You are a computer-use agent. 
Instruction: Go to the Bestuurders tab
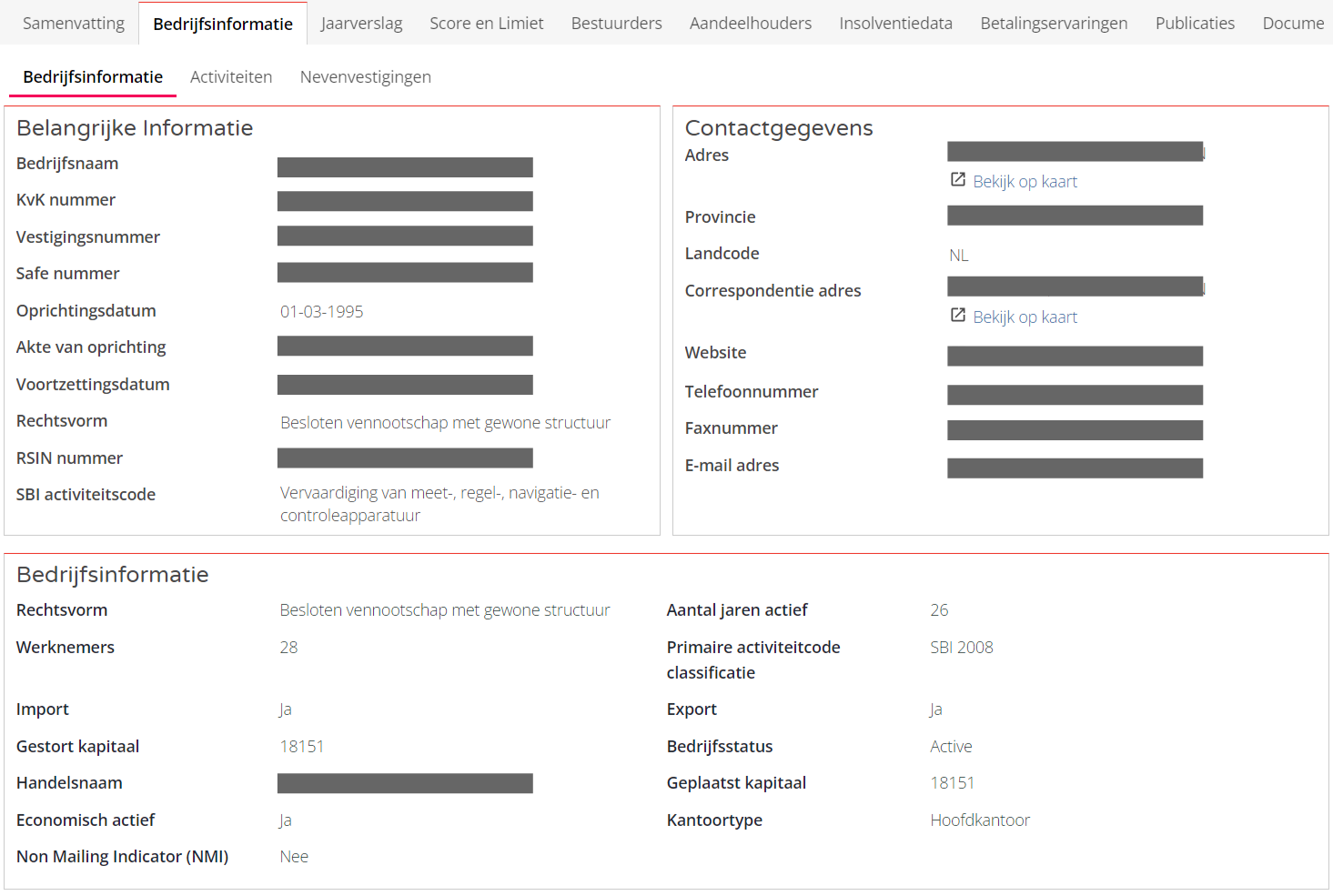[616, 23]
